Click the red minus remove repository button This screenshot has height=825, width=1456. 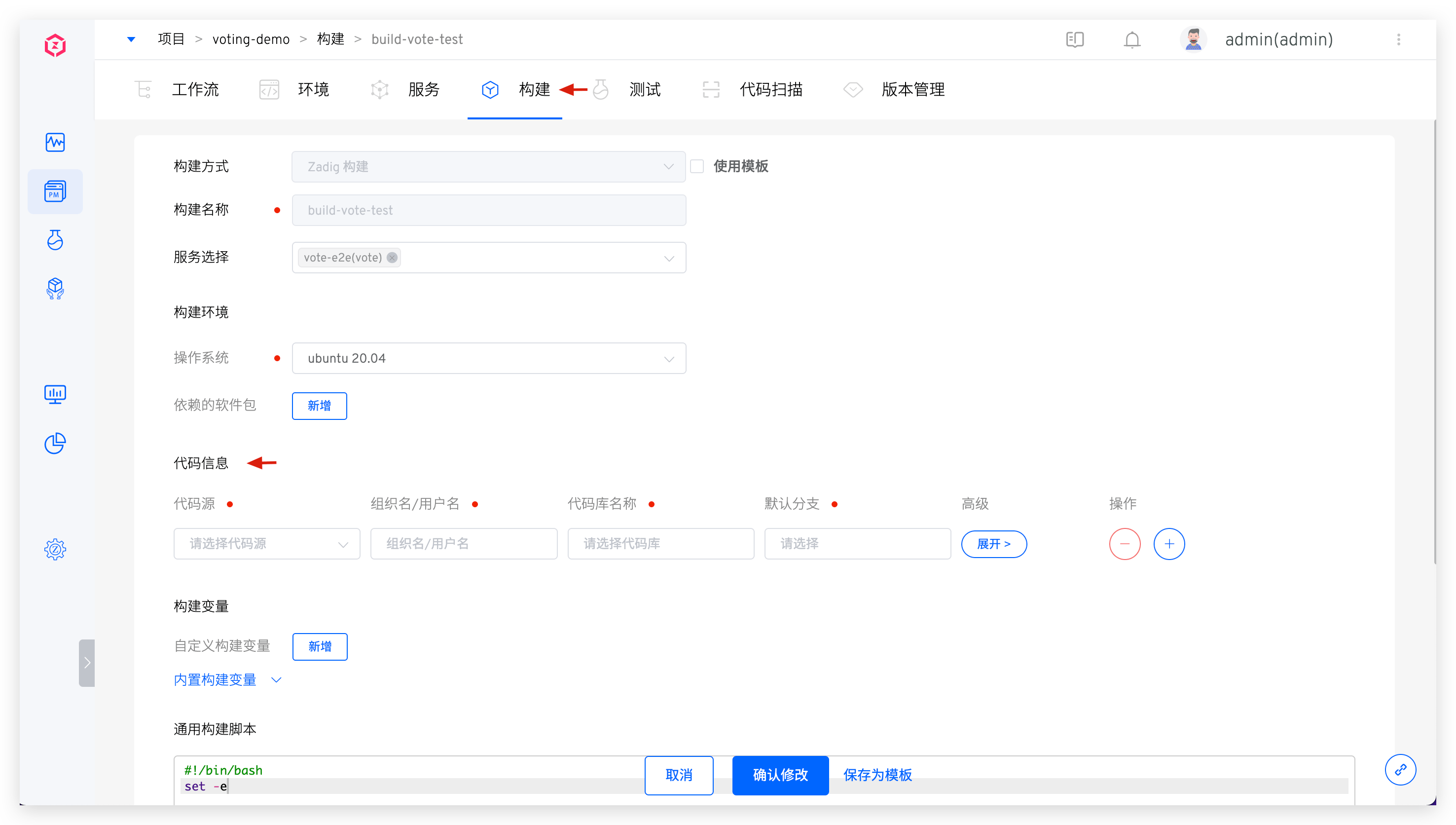point(1124,544)
